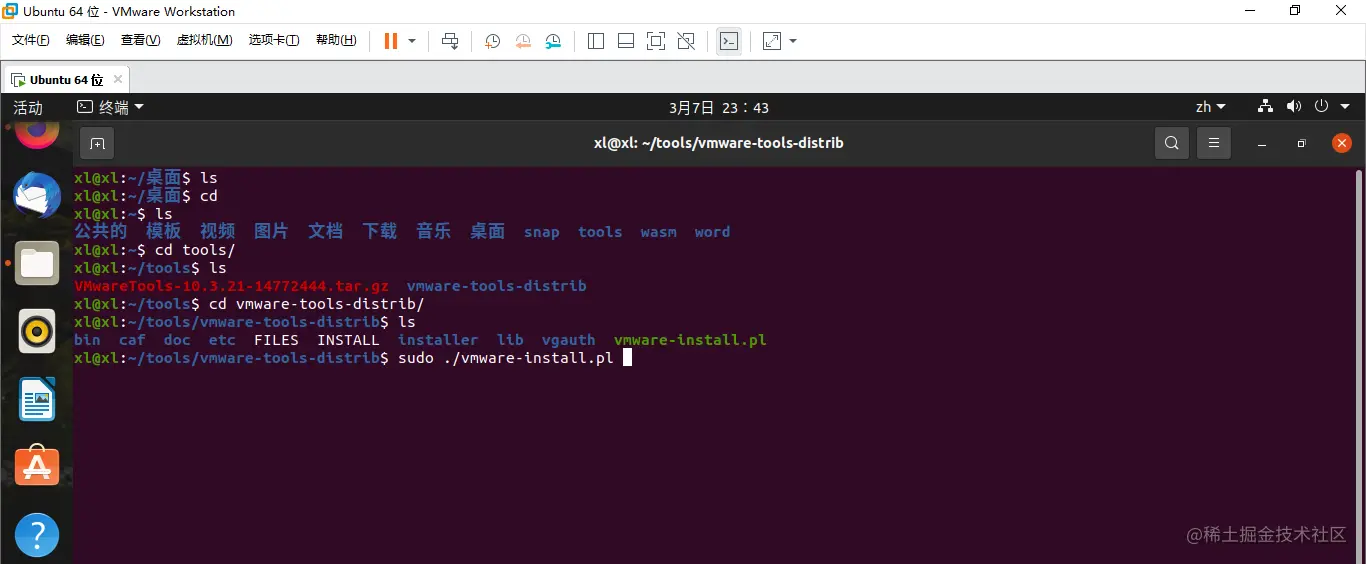The width and height of the screenshot is (1366, 564).
Task: Enter full screen mode icon
Action: pos(656,41)
